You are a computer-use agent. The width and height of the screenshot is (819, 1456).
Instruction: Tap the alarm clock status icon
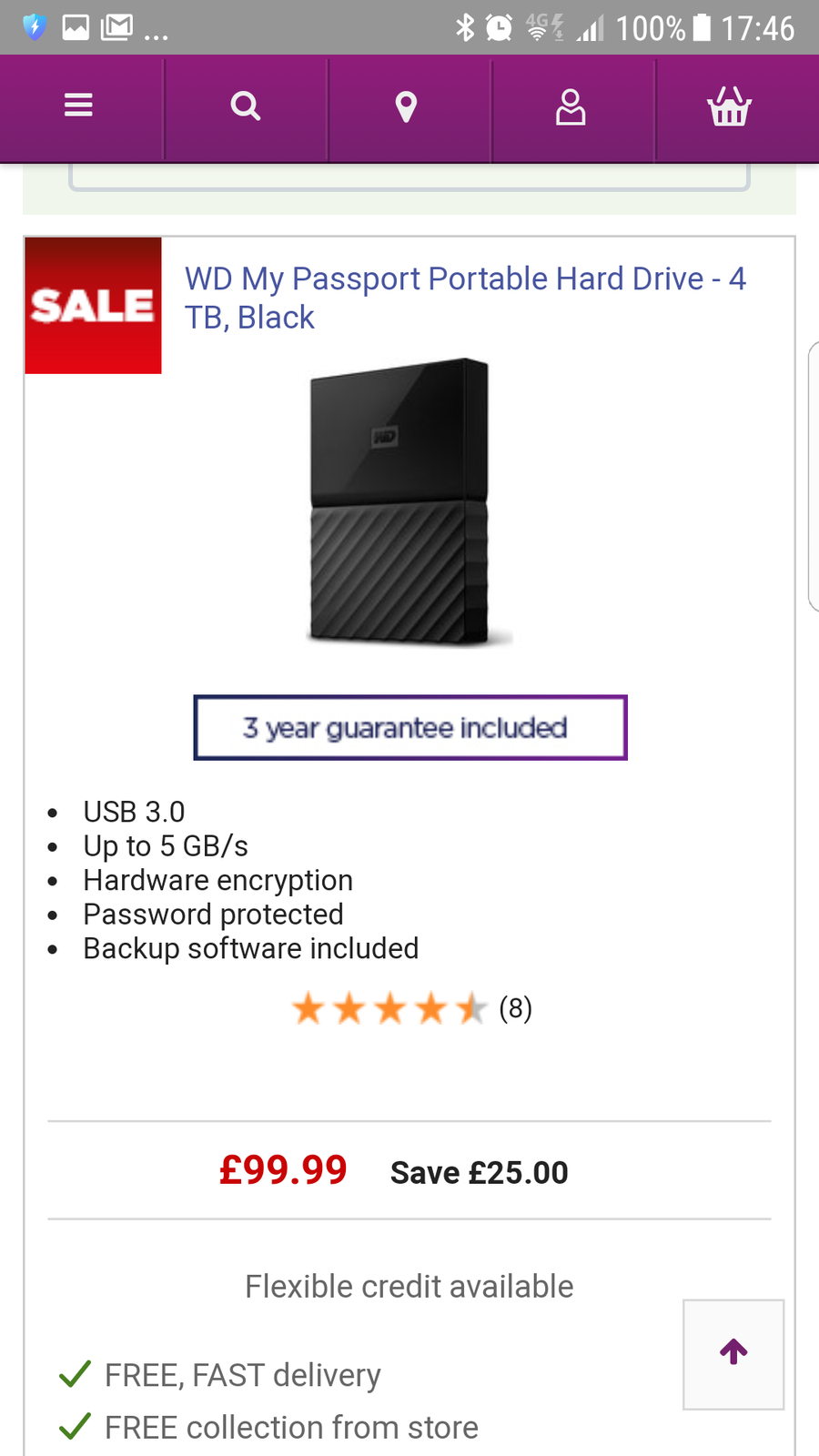pyautogui.click(x=499, y=28)
